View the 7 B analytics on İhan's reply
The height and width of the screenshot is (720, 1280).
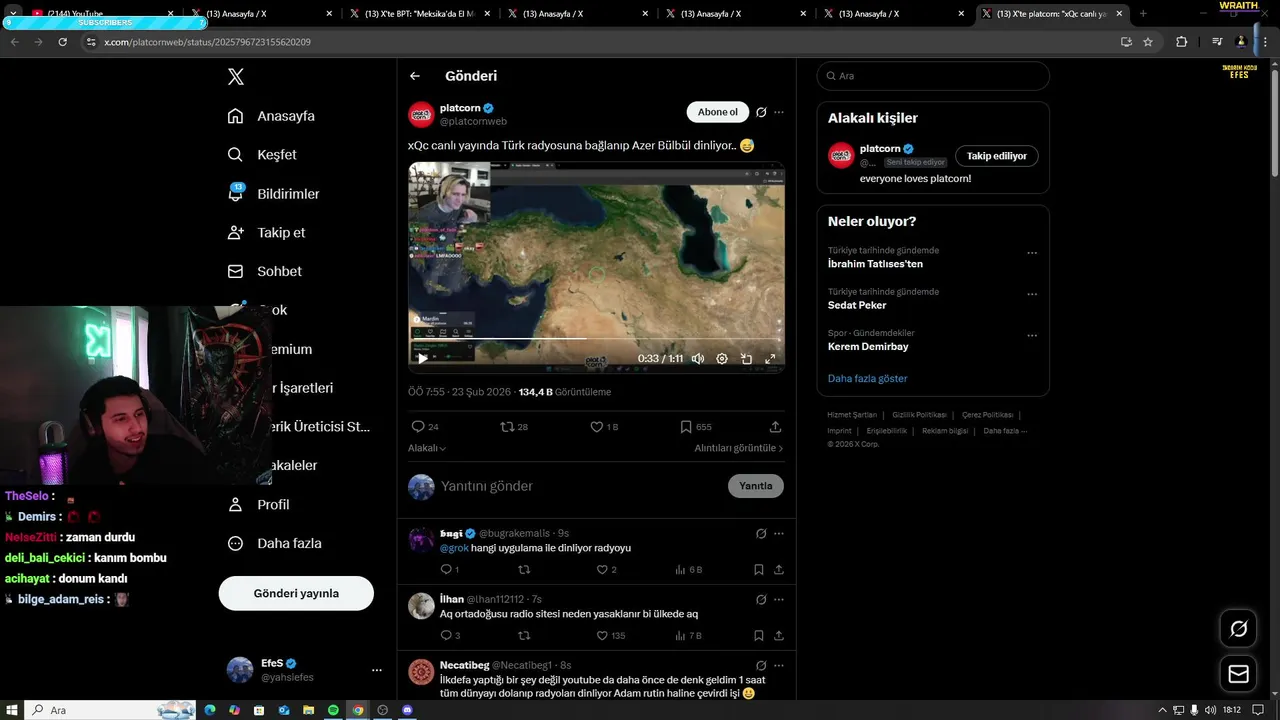pyautogui.click(x=689, y=635)
